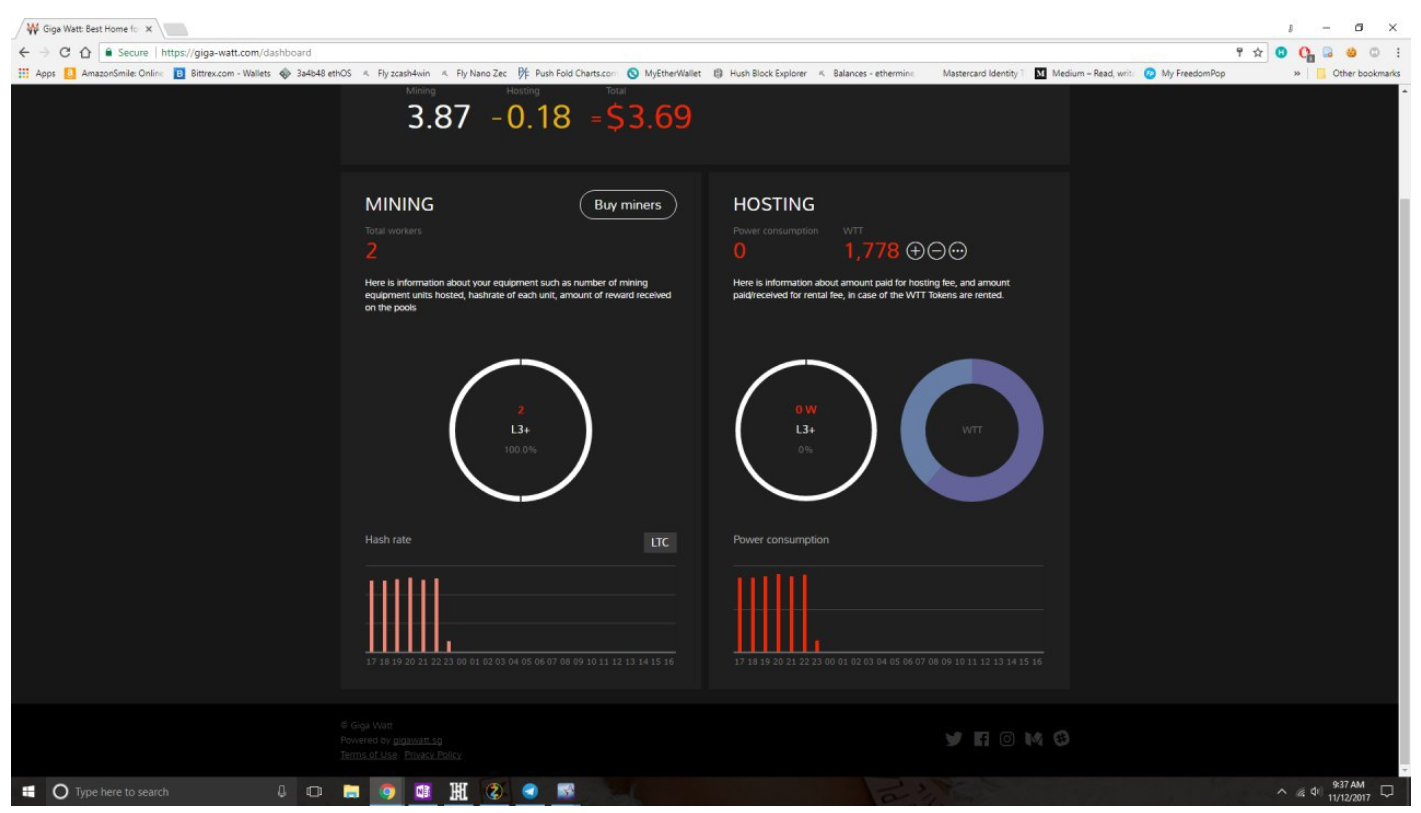Open Other bookmarks folder
Viewport: 1421px width, 813px height.
click(1358, 73)
